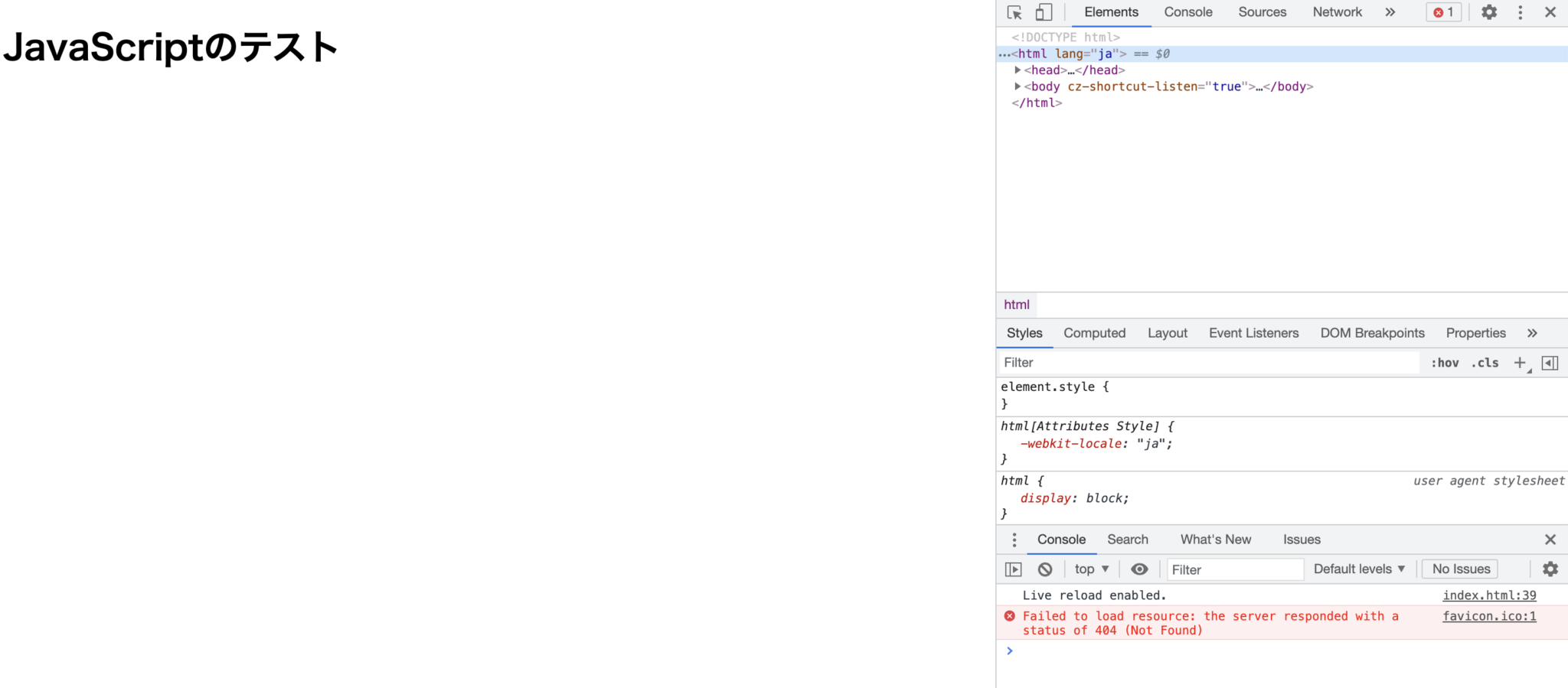Open the Computed styles tab
This screenshot has height=688, width=1568.
pos(1094,333)
